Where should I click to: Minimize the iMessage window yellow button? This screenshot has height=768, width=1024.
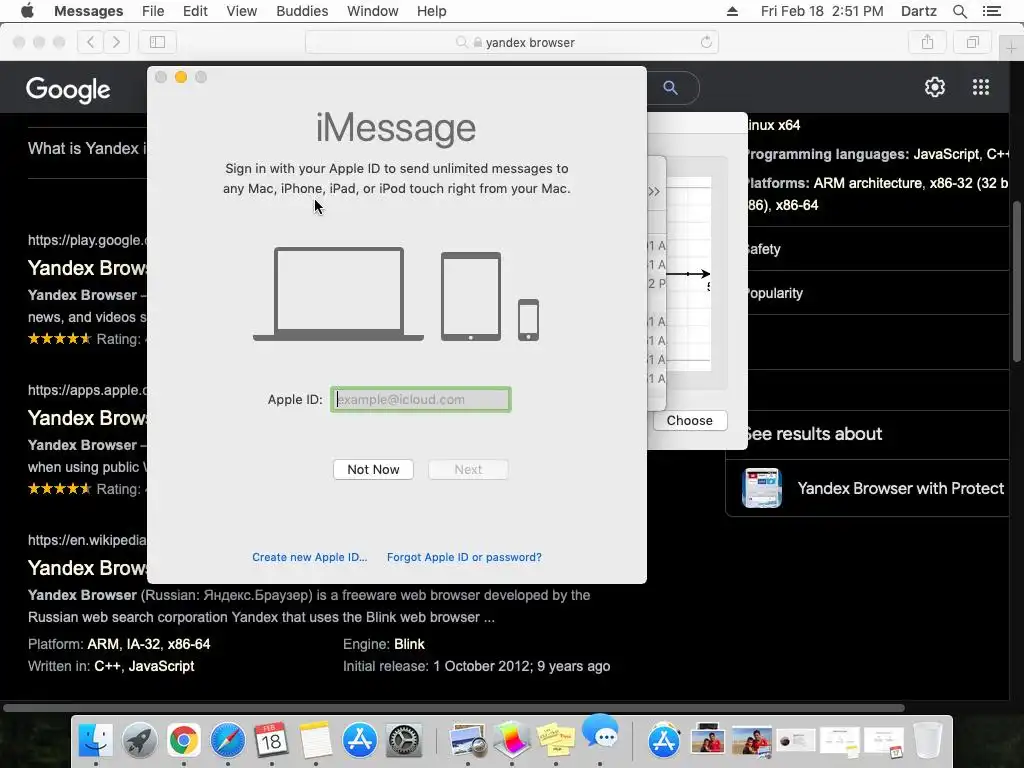pos(181,77)
